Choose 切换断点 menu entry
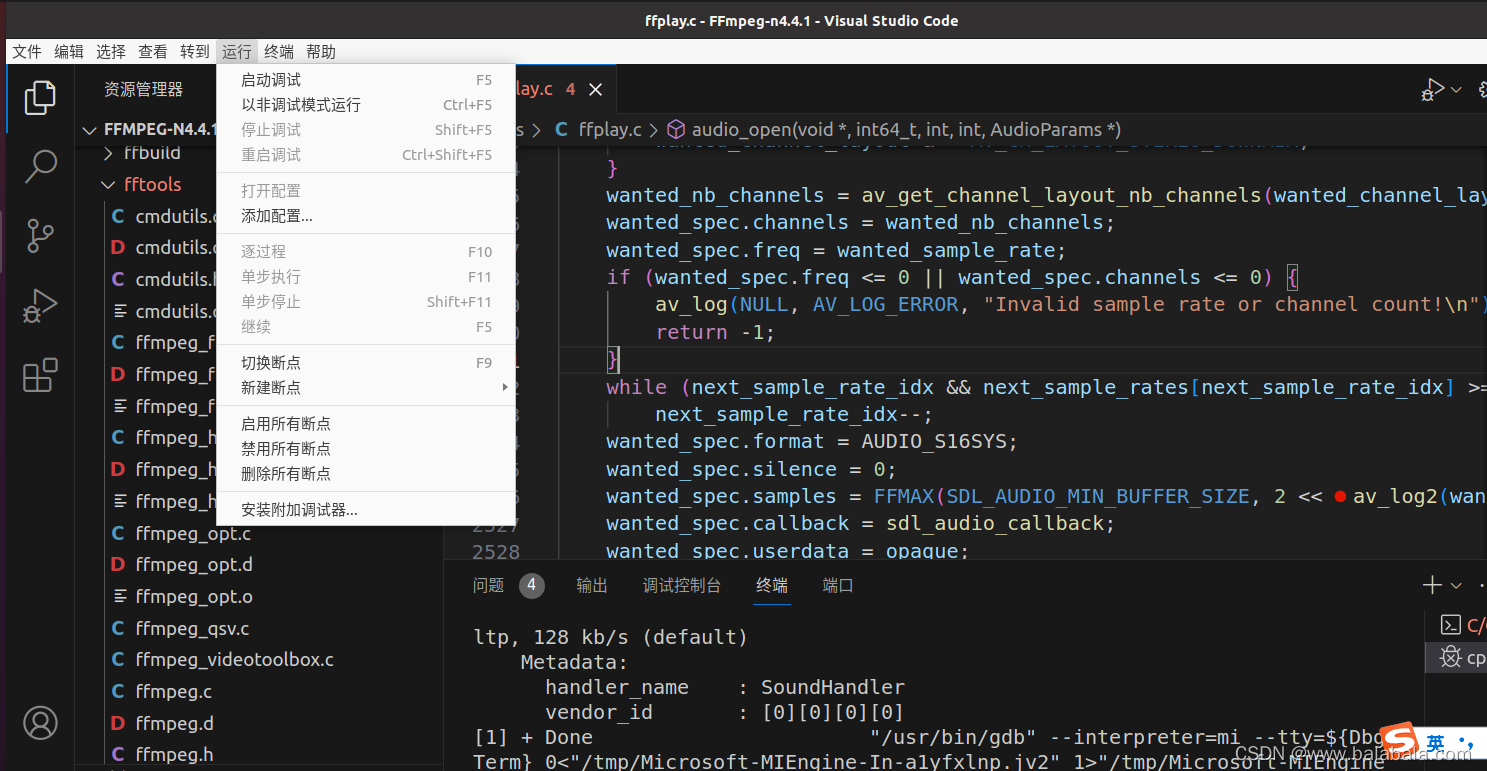This screenshot has width=1487, height=771. 366,362
